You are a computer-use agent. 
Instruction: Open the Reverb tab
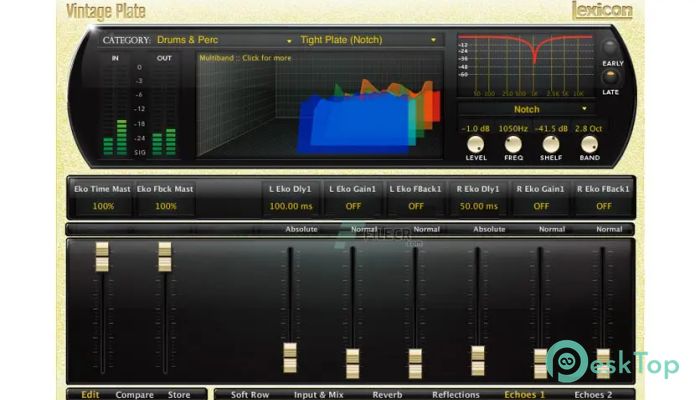coord(387,395)
